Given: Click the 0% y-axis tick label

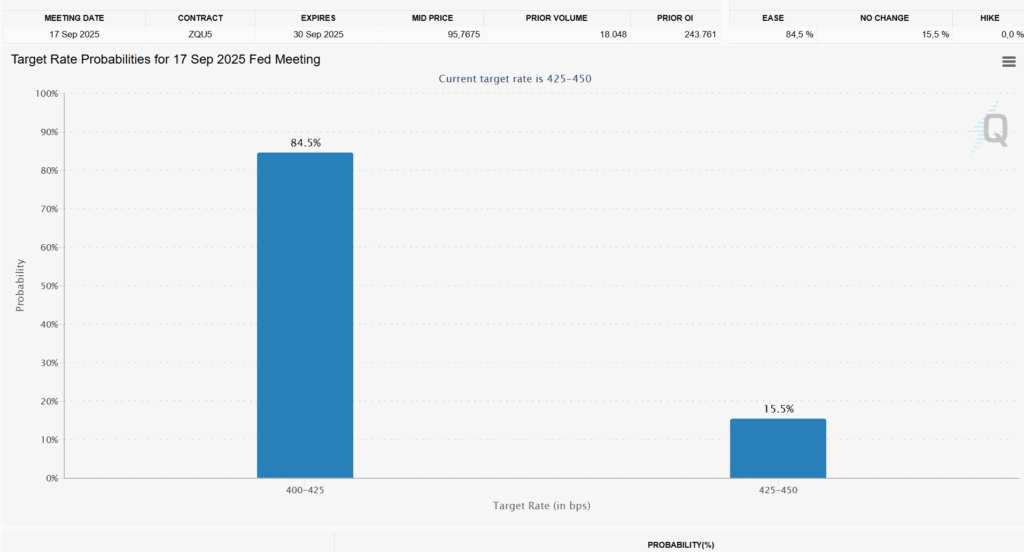Looking at the screenshot, I should 52,478.
